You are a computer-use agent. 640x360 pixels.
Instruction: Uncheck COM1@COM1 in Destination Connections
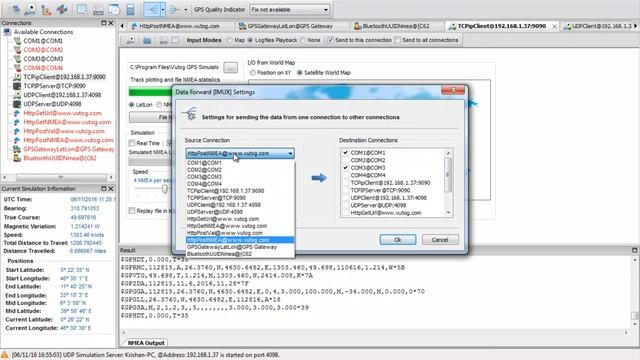pos(345,153)
